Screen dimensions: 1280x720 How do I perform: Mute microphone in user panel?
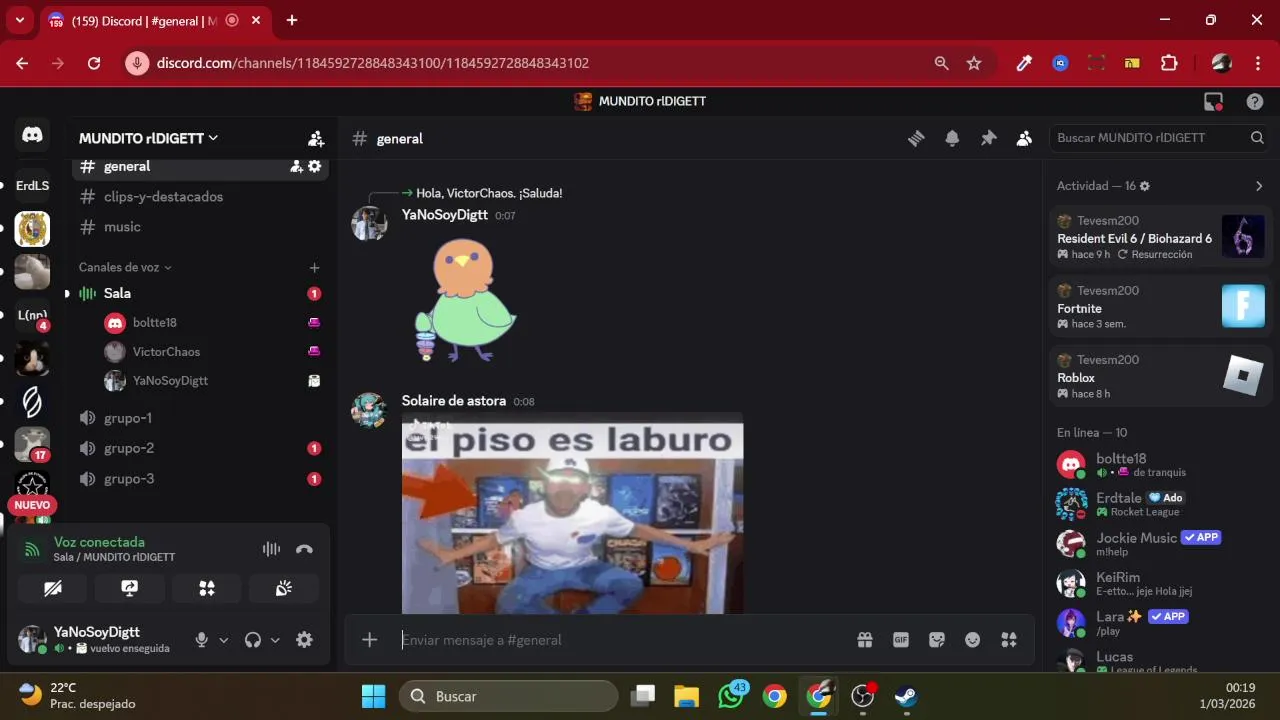(201, 640)
